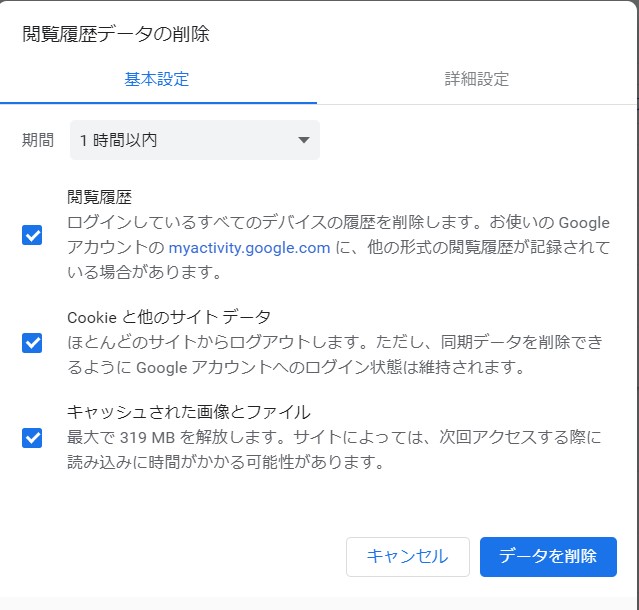
Task: Open the 詳細設定 tab
Action: tap(477, 79)
